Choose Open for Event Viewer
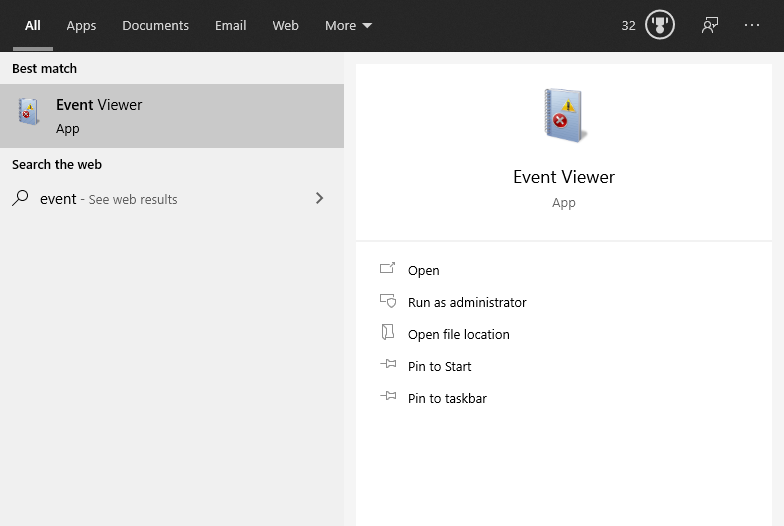The width and height of the screenshot is (784, 526). [x=424, y=270]
